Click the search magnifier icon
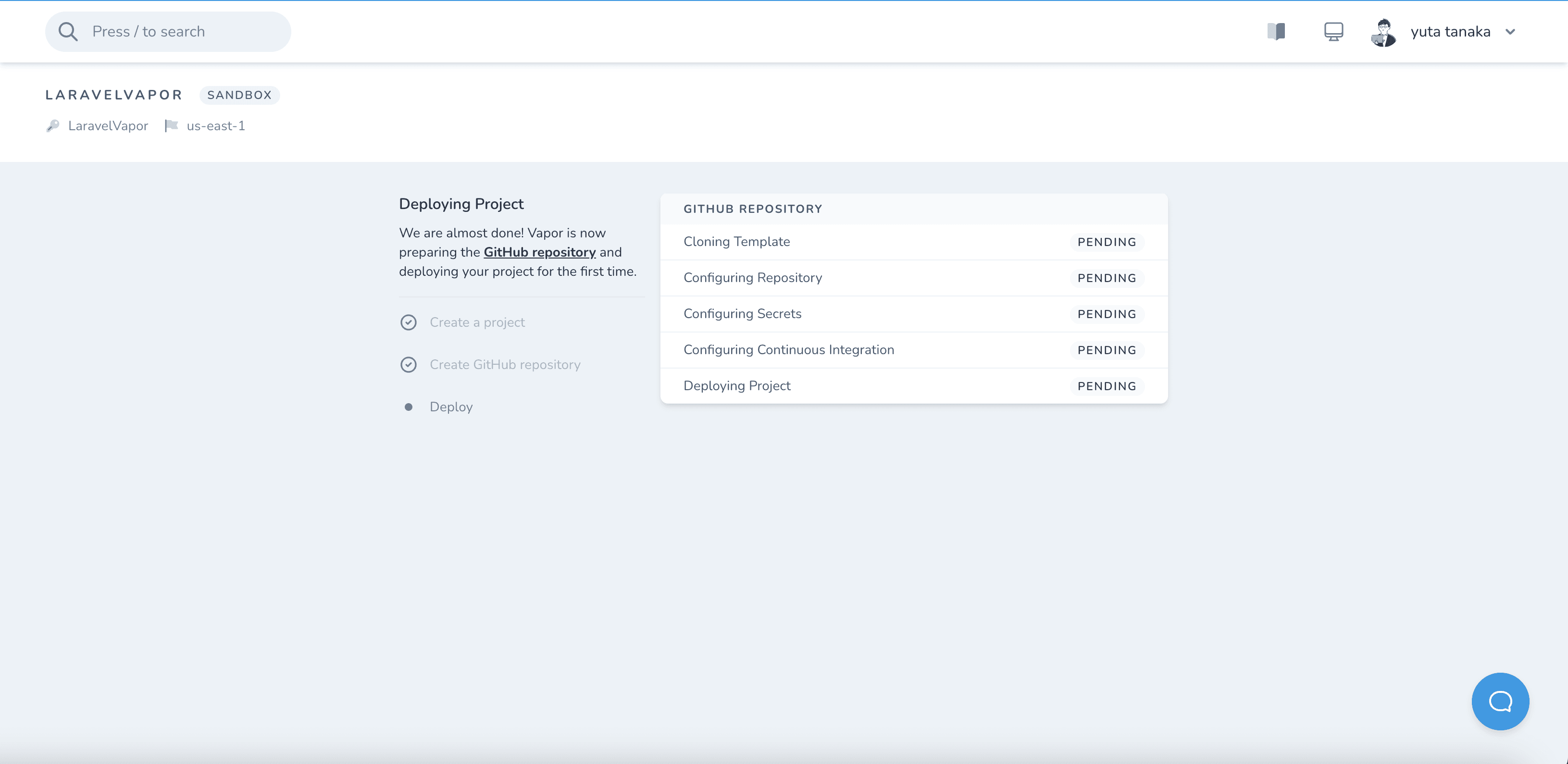The width and height of the screenshot is (1568, 764). coord(68,32)
